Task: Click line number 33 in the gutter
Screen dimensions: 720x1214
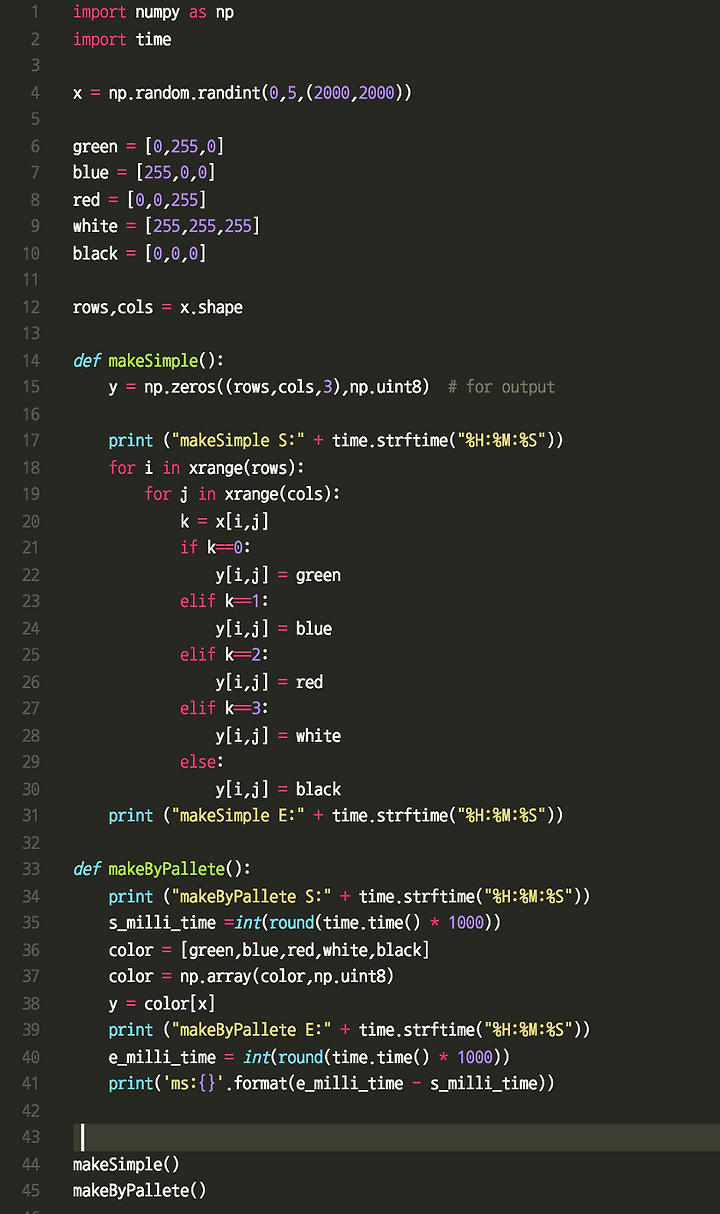Action: coord(31,869)
